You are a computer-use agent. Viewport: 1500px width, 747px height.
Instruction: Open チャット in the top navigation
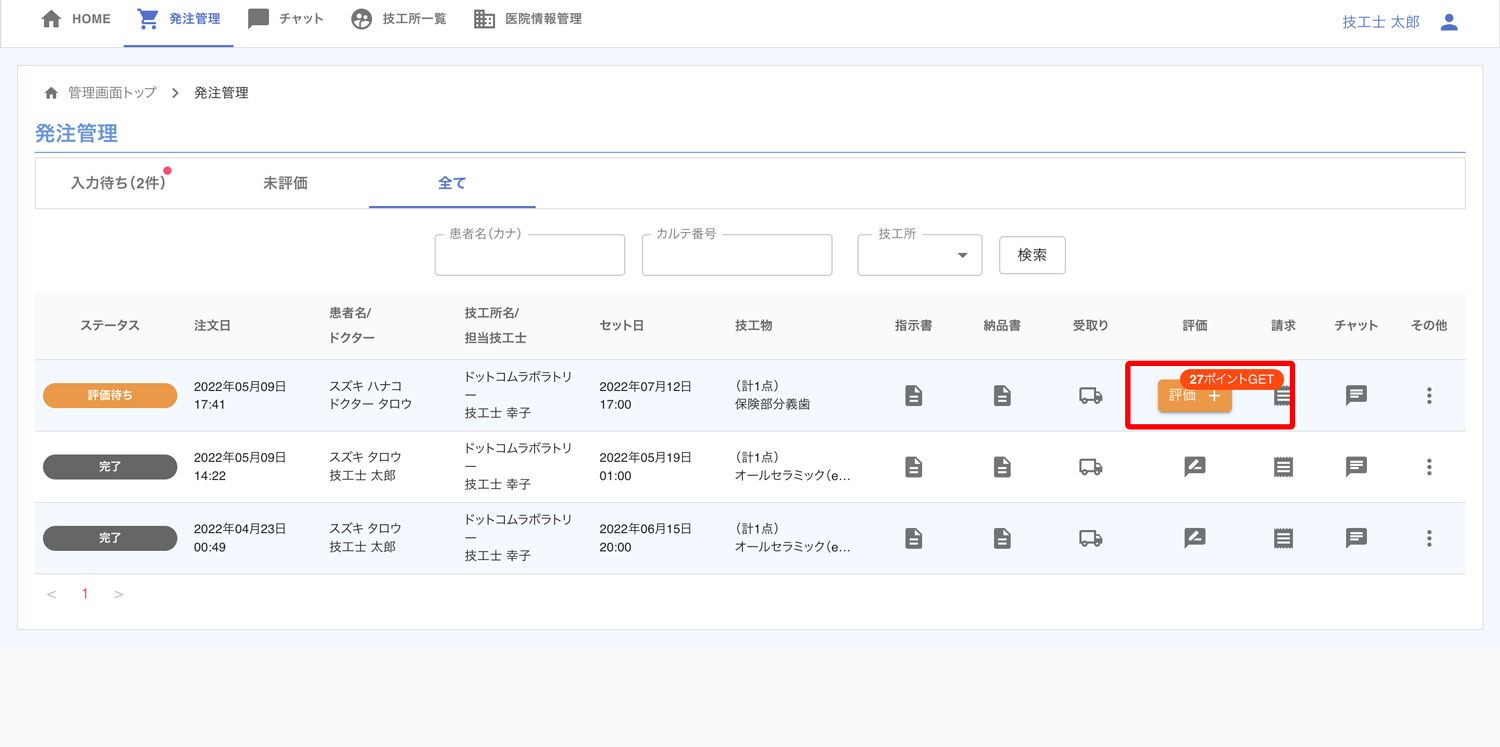click(x=286, y=19)
